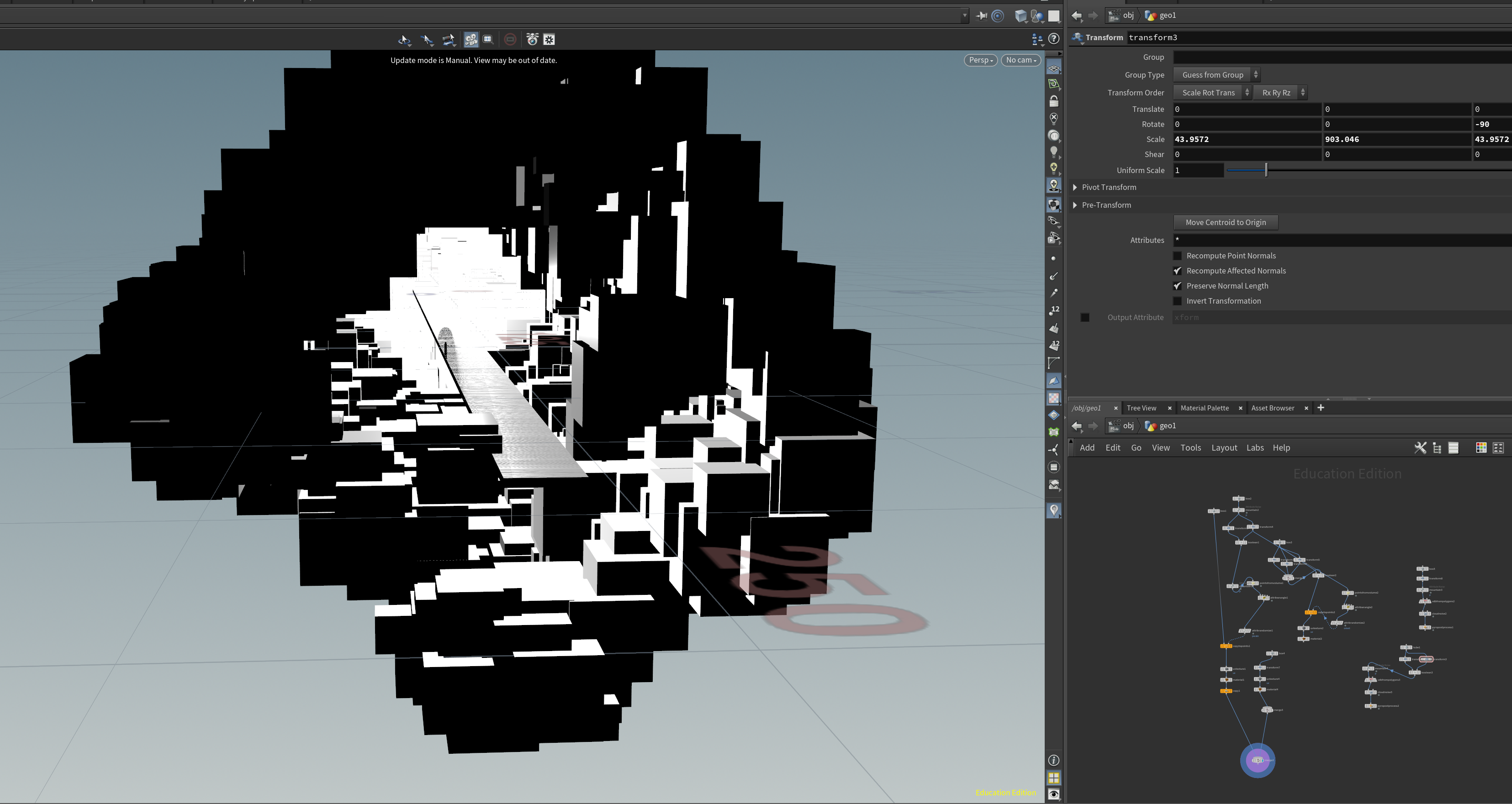Click the tree hierarchy icon in network toolbar

1437,448
